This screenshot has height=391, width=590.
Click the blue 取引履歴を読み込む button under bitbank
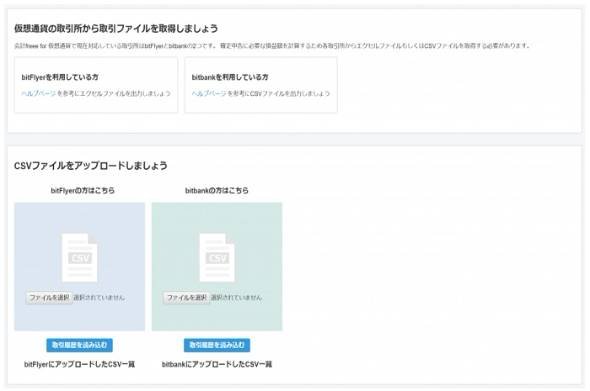click(x=217, y=345)
